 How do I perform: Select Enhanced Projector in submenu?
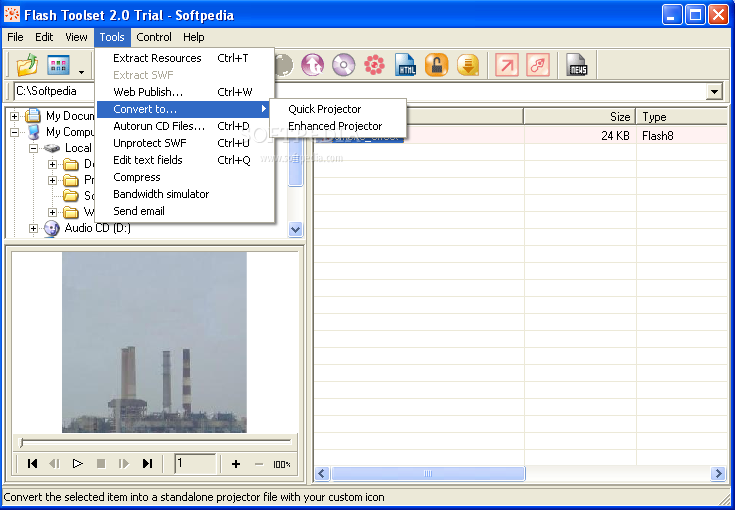coord(338,126)
